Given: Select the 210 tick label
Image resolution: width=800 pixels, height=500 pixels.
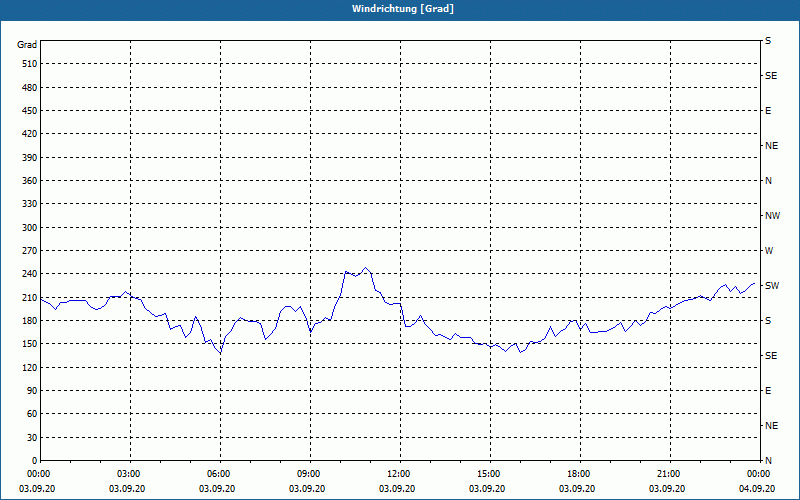Looking at the screenshot, I should point(30,297).
